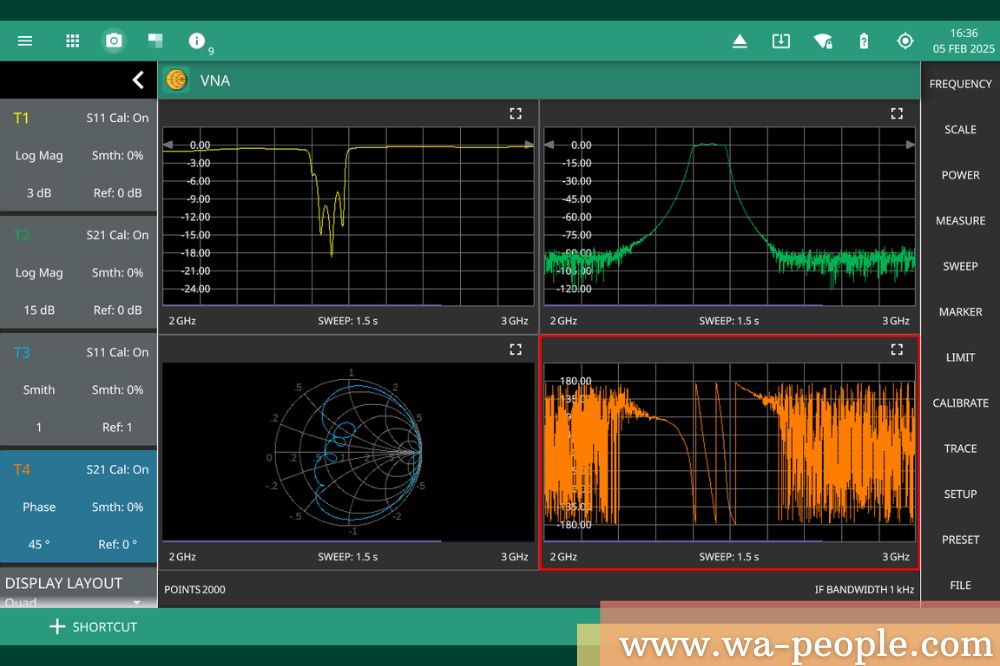
Task: Add a new SHORTCUT
Action: click(93, 626)
